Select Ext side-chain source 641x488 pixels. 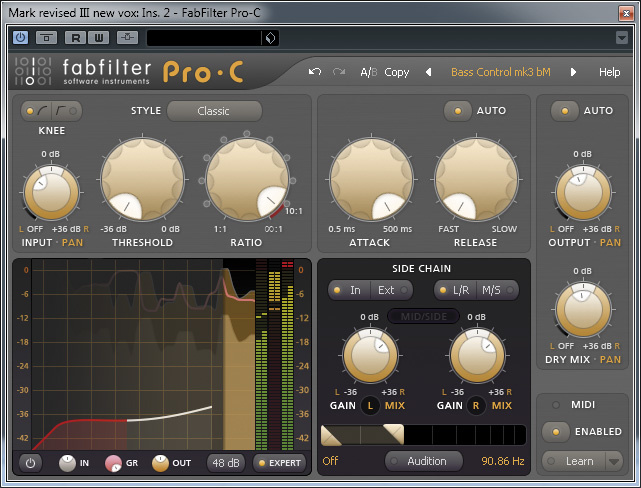click(392, 290)
